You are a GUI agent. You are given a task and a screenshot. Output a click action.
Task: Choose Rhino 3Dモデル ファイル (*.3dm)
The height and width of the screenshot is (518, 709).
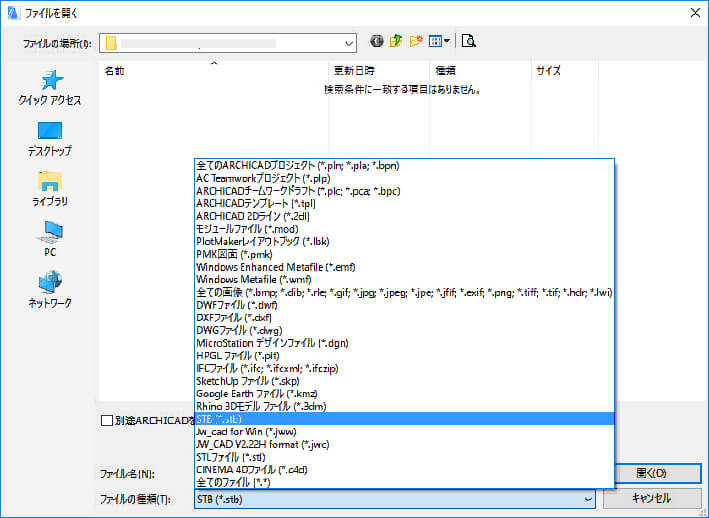pyautogui.click(x=404, y=406)
